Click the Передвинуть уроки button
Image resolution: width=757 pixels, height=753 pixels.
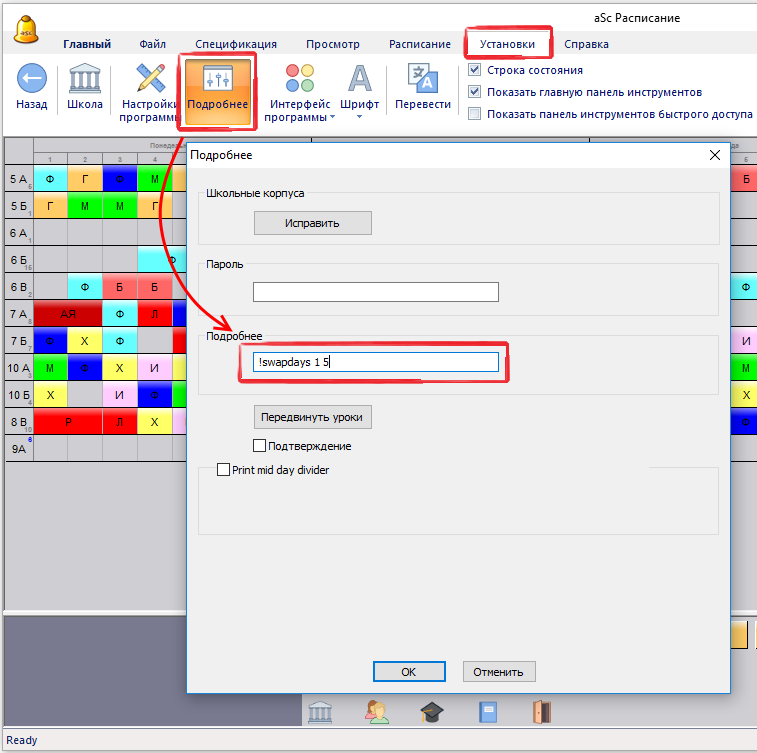click(x=313, y=416)
